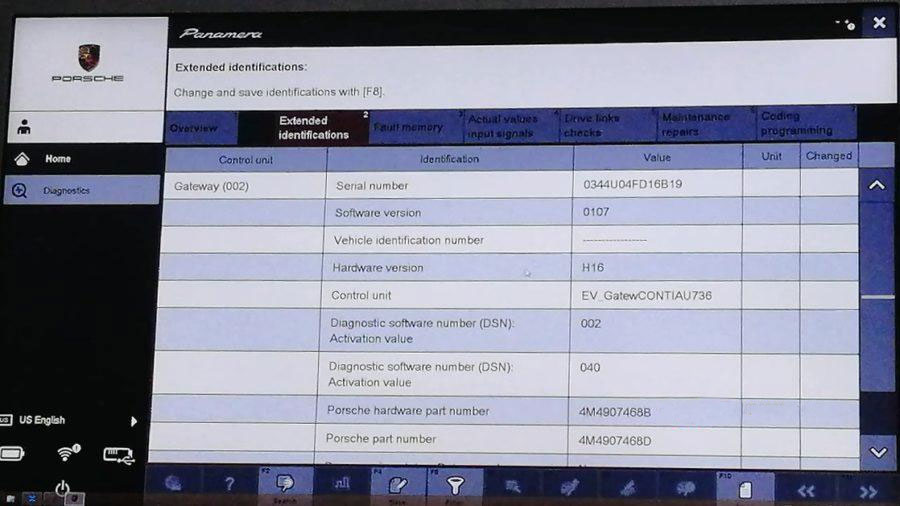Click the Porsche app taskbar icon

click(75, 499)
